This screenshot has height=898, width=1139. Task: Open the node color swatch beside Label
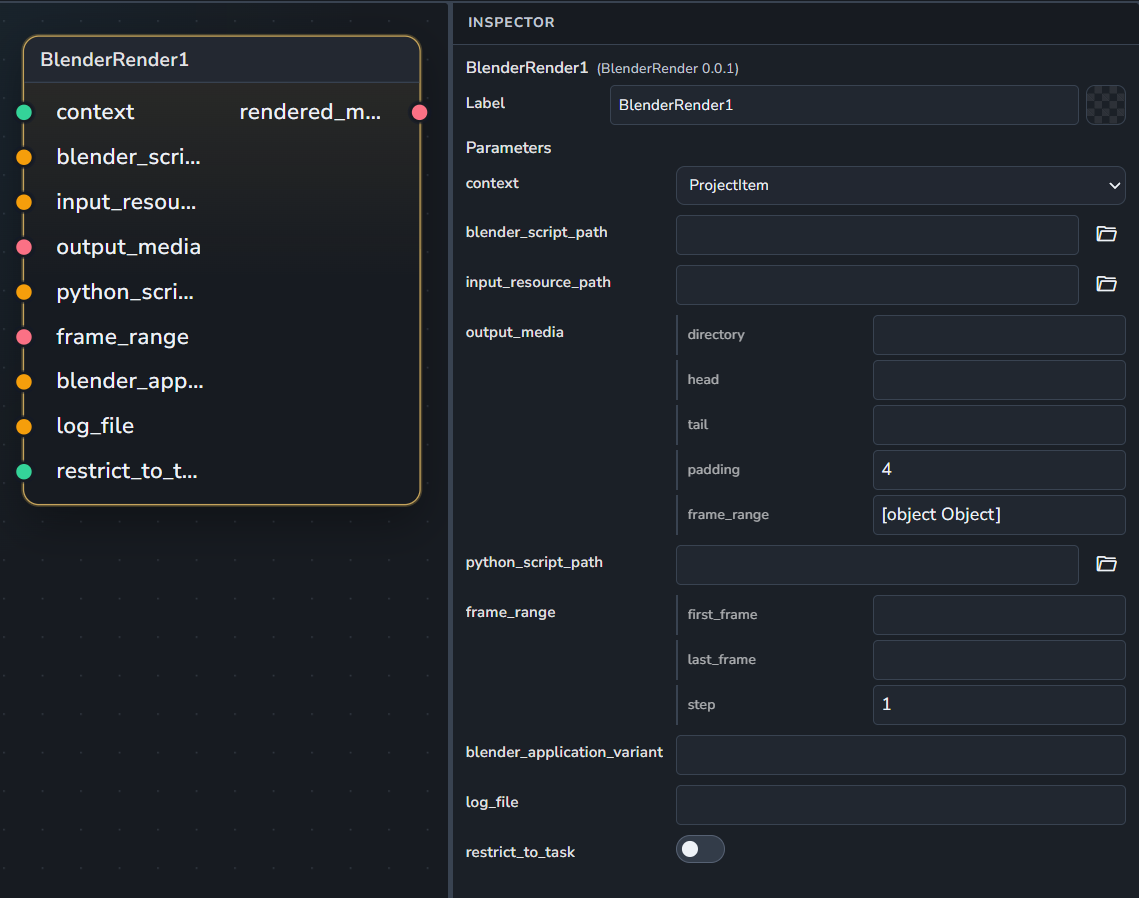point(1105,105)
